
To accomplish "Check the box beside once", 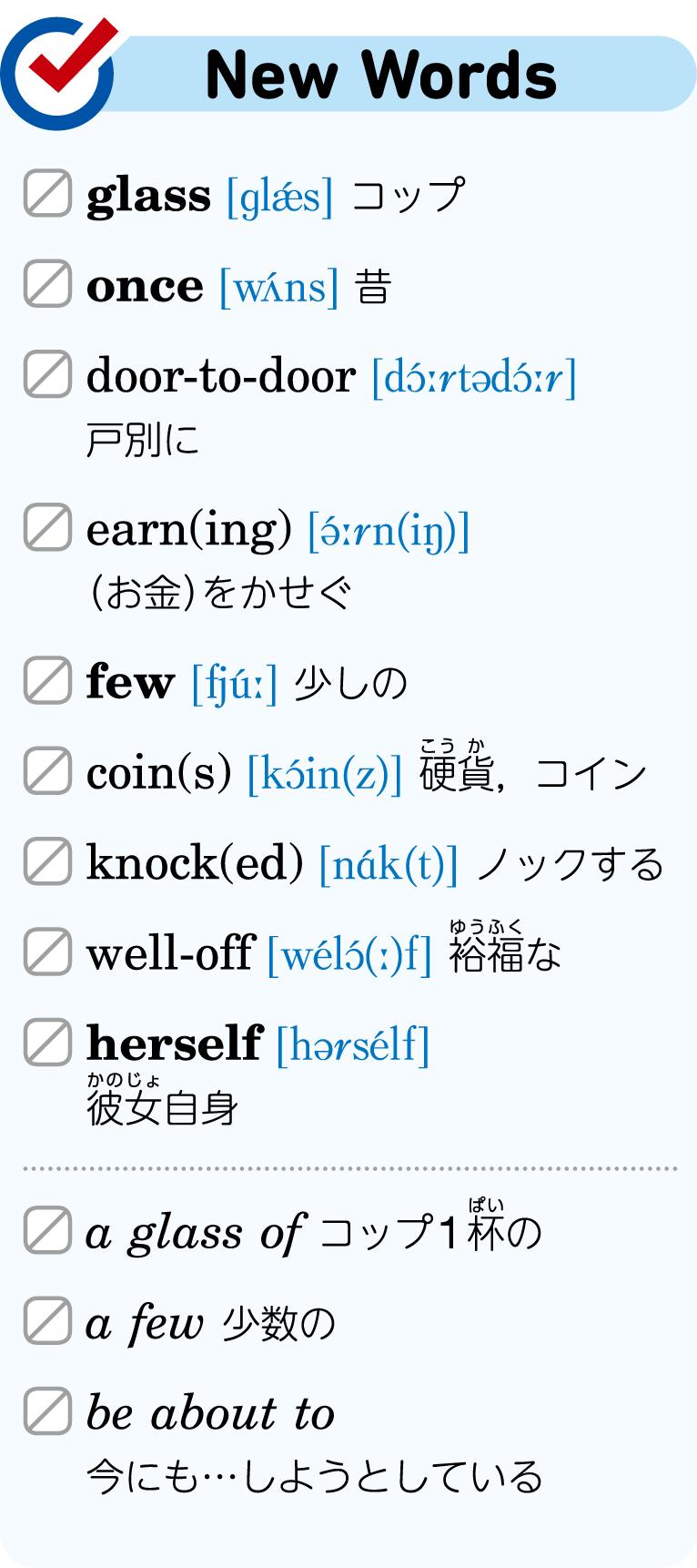I will 47,284.
